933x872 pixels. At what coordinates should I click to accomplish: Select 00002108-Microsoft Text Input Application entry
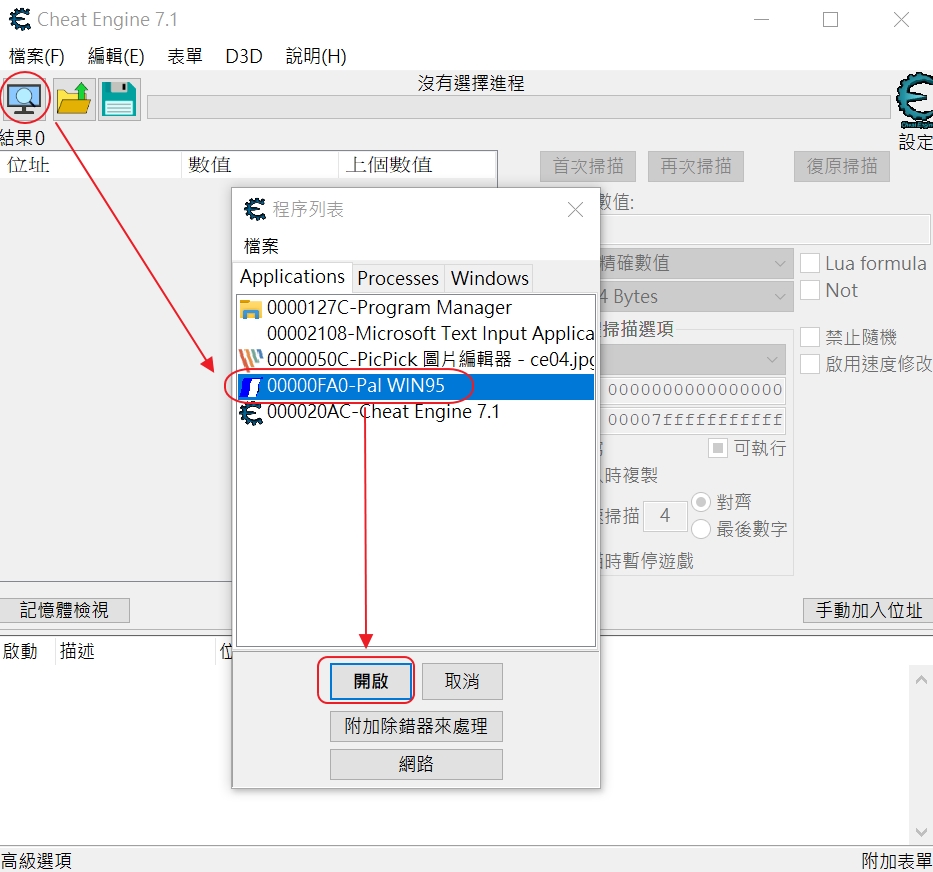point(415,334)
